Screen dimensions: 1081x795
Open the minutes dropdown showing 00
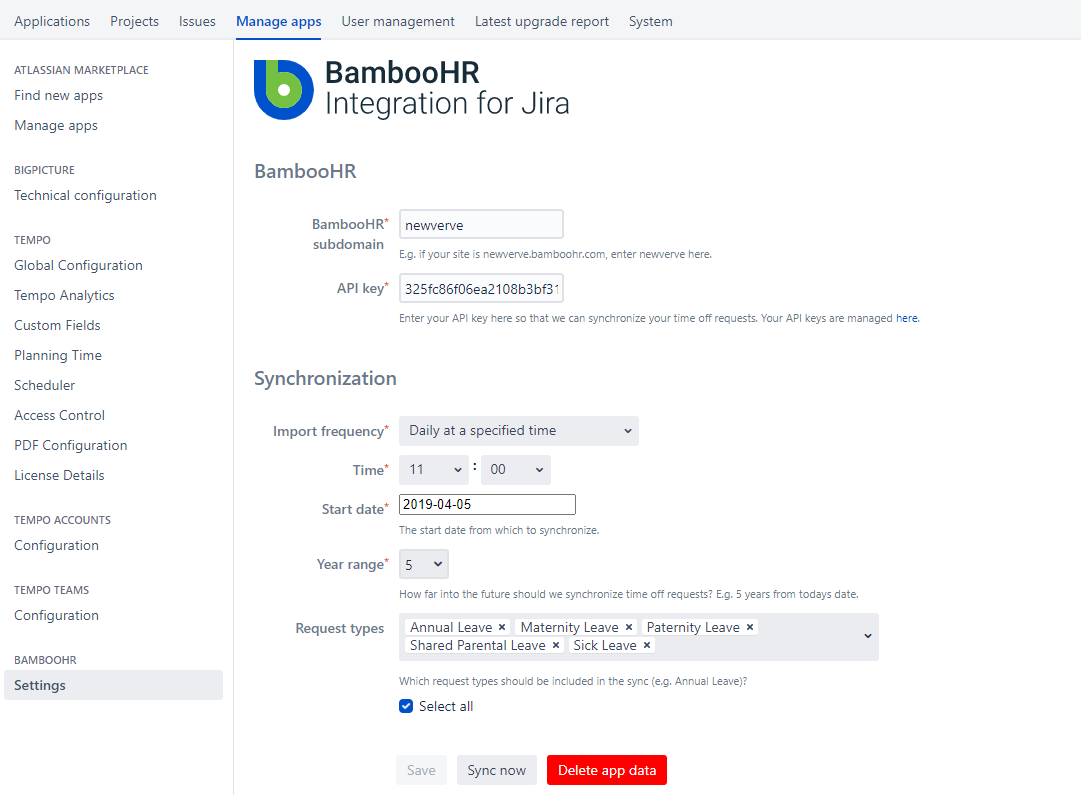click(515, 470)
